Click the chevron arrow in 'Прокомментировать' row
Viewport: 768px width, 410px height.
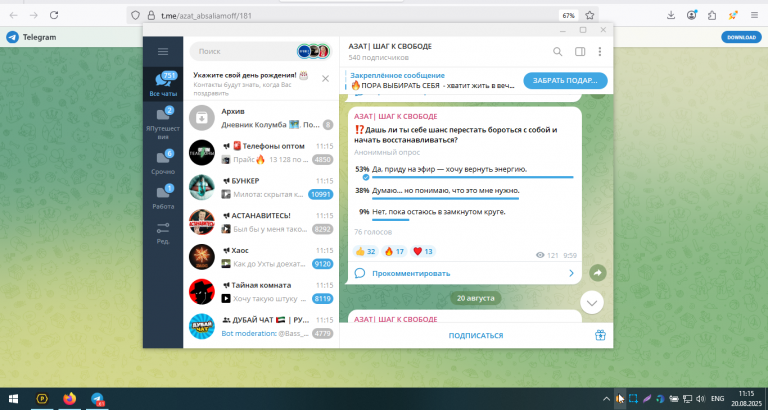[571, 273]
